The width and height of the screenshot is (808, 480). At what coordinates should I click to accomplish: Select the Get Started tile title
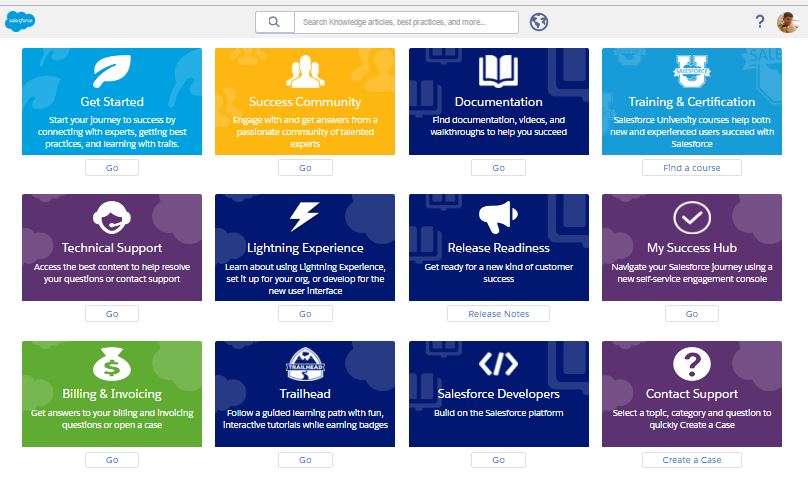point(112,102)
